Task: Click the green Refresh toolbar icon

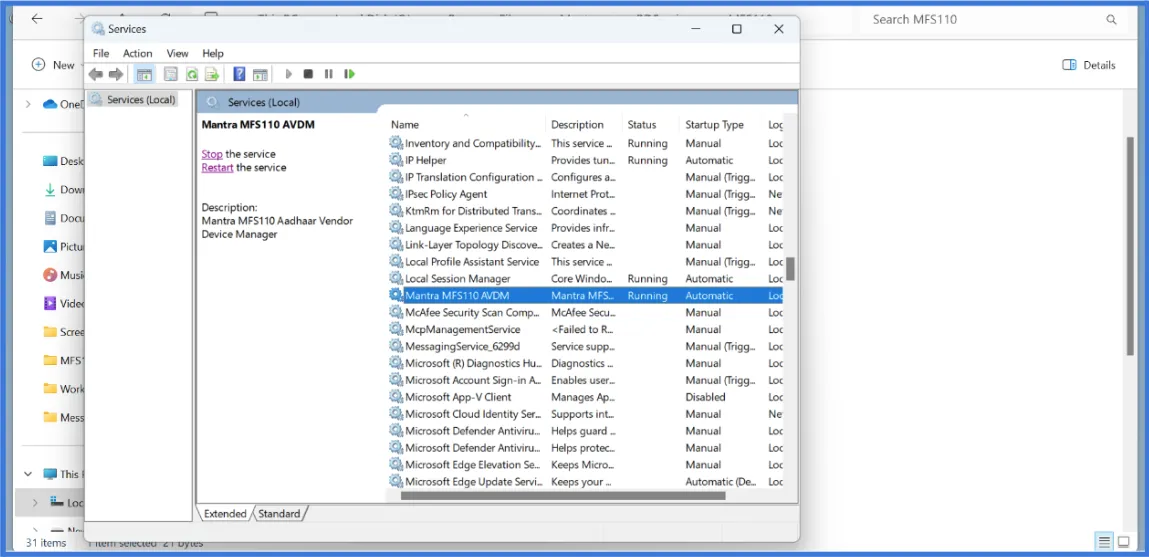Action: coord(191,74)
